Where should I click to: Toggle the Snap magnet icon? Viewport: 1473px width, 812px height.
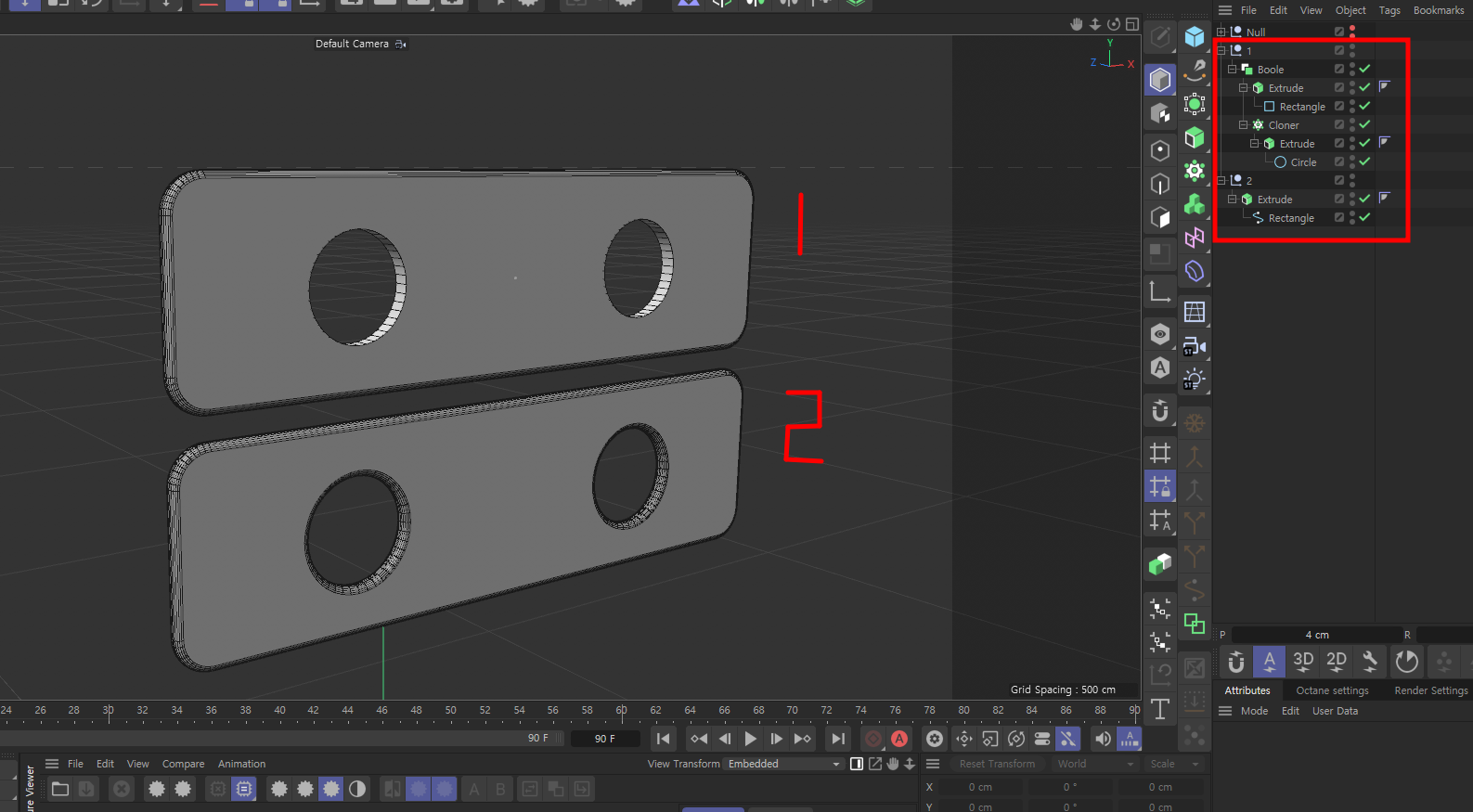click(x=1160, y=410)
